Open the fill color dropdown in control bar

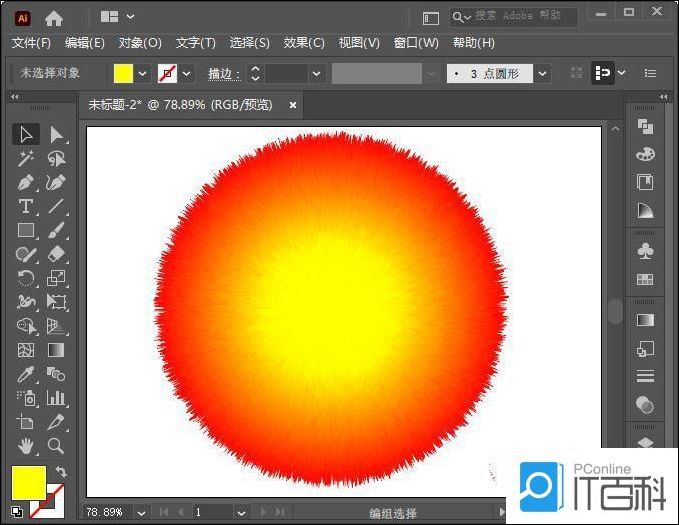pyautogui.click(x=142, y=74)
